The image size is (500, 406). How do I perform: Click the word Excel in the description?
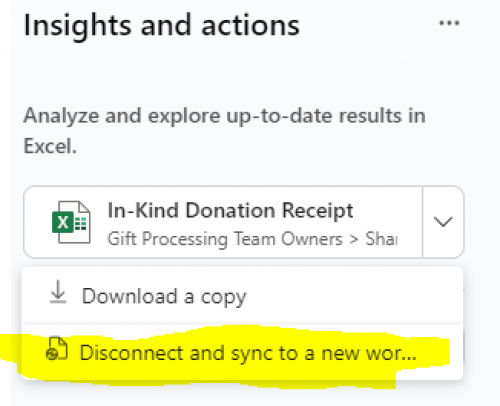point(50,146)
